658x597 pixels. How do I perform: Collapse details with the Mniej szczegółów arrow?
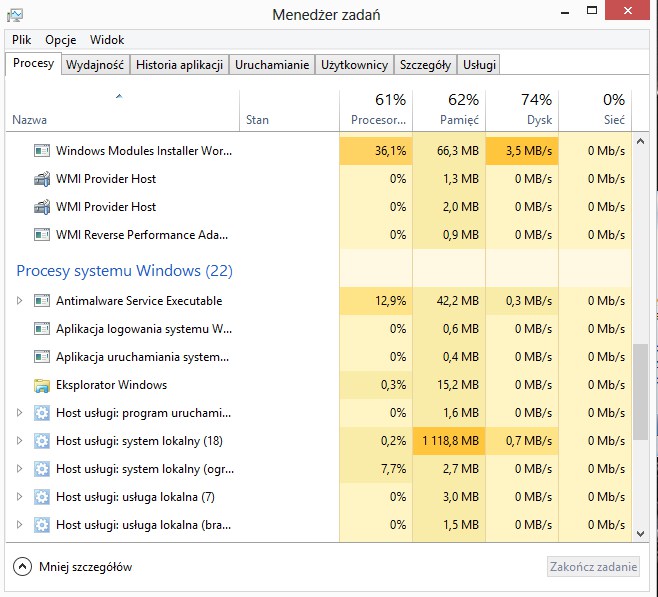pyautogui.click(x=22, y=567)
